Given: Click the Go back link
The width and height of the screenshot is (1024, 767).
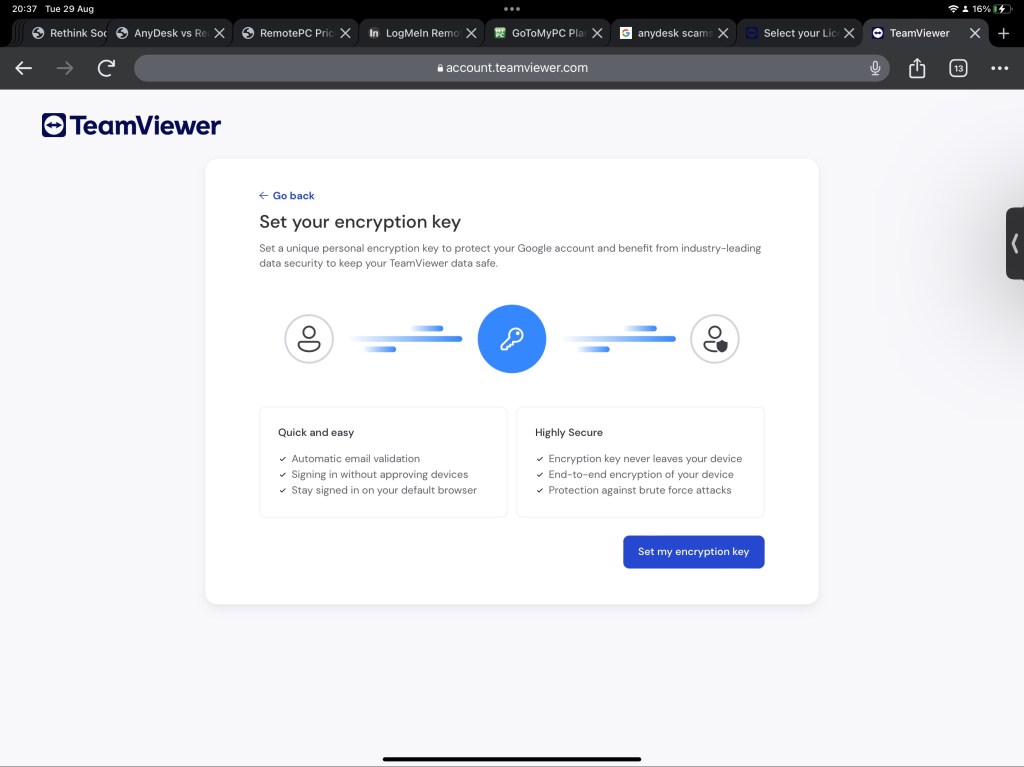Looking at the screenshot, I should click(x=287, y=195).
